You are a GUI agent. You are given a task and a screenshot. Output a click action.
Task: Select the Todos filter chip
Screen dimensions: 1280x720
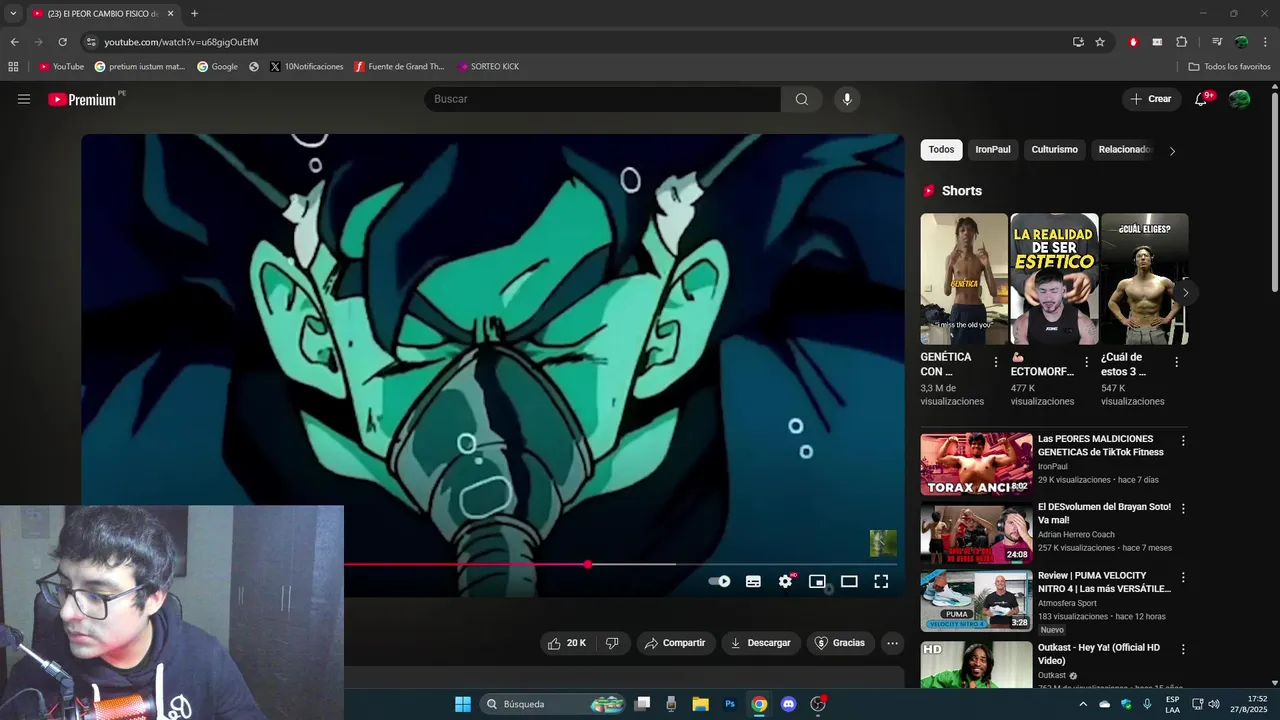click(x=941, y=150)
